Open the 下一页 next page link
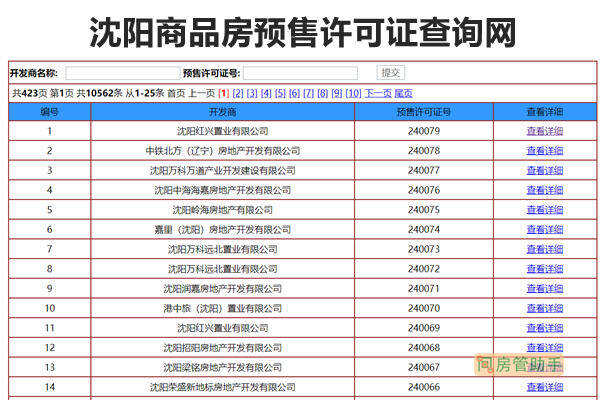Image resolution: width=600 pixels, height=400 pixels. (x=378, y=93)
